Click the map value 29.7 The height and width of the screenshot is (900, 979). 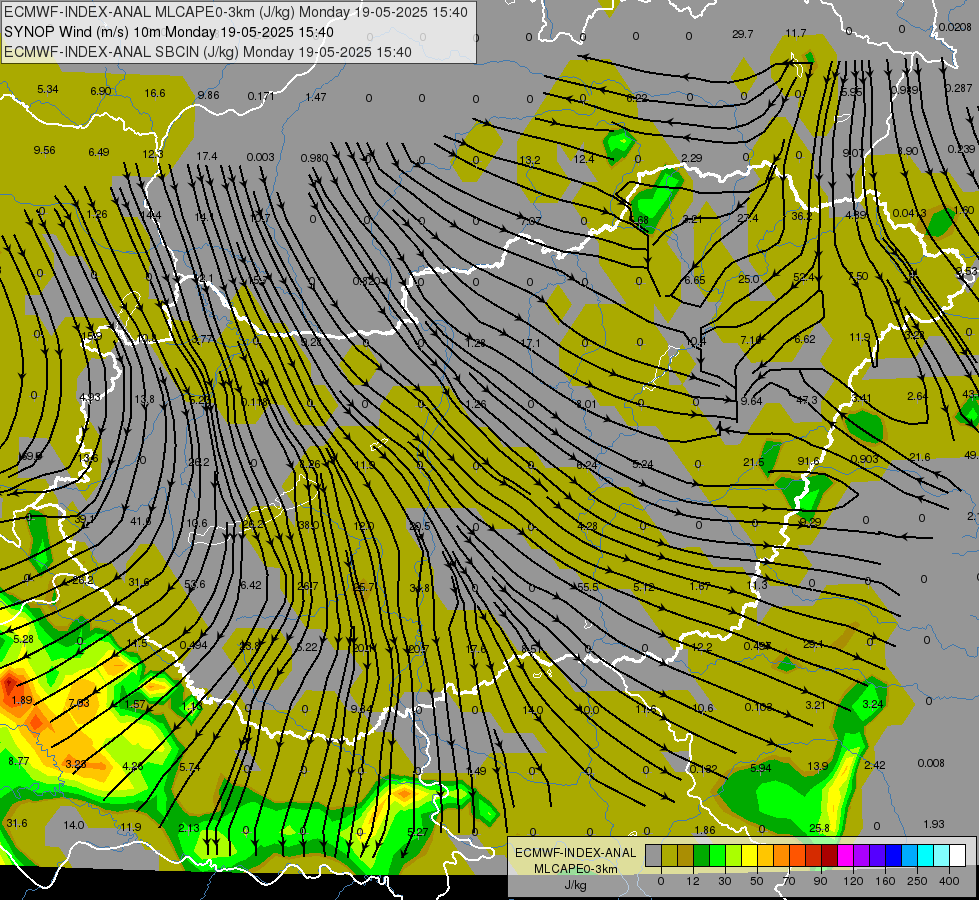[x=742, y=34]
